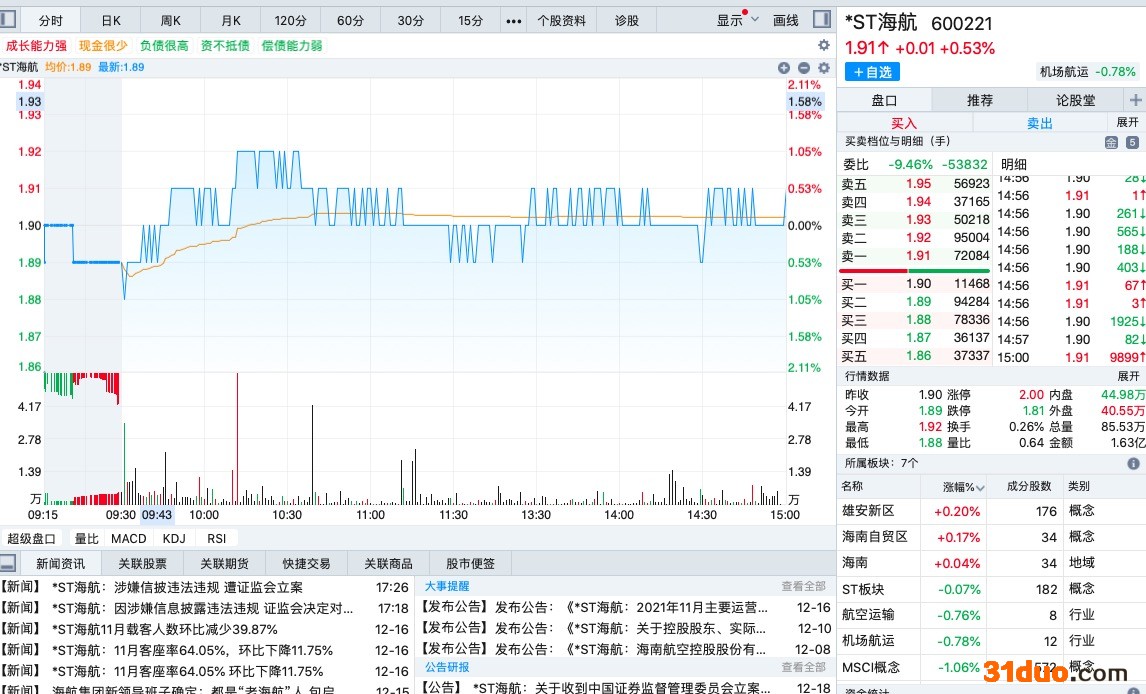点击「买入」切换查看买入档位

pyautogui.click(x=903, y=123)
